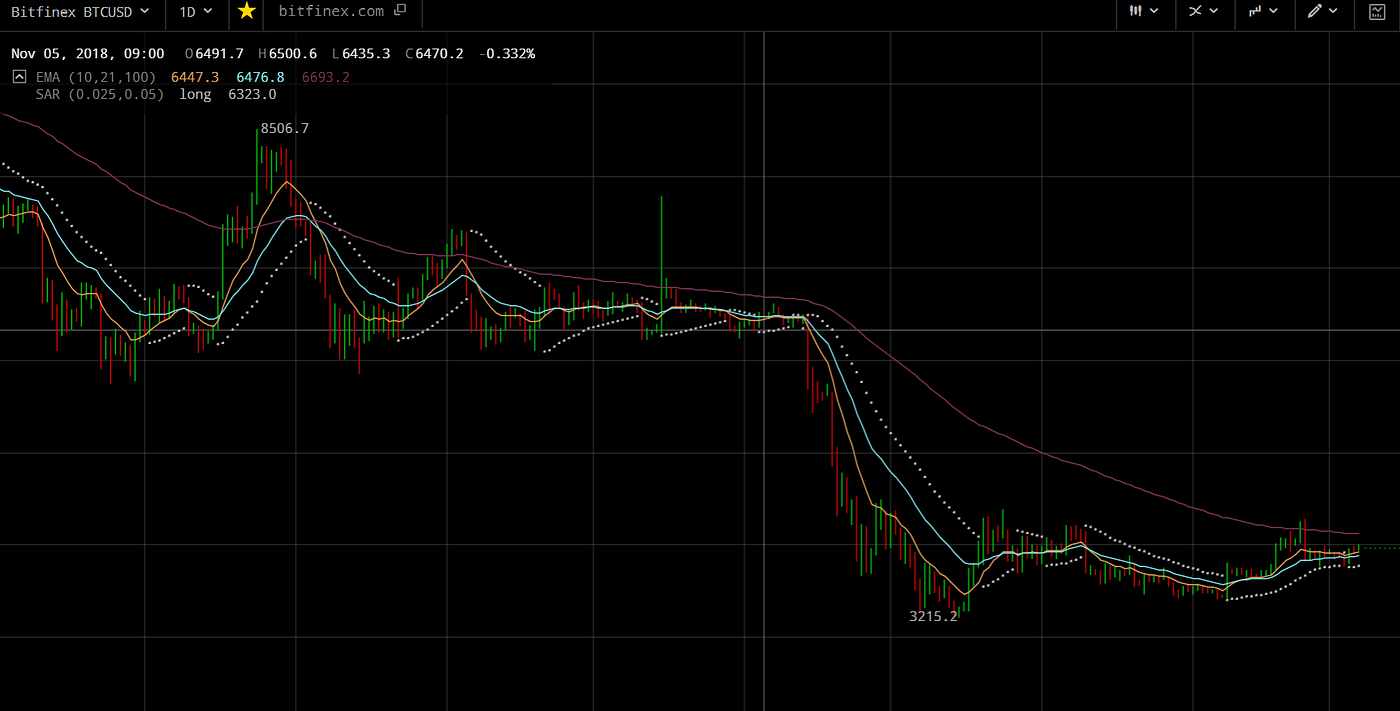Click the percent change -0.332%

(508, 54)
